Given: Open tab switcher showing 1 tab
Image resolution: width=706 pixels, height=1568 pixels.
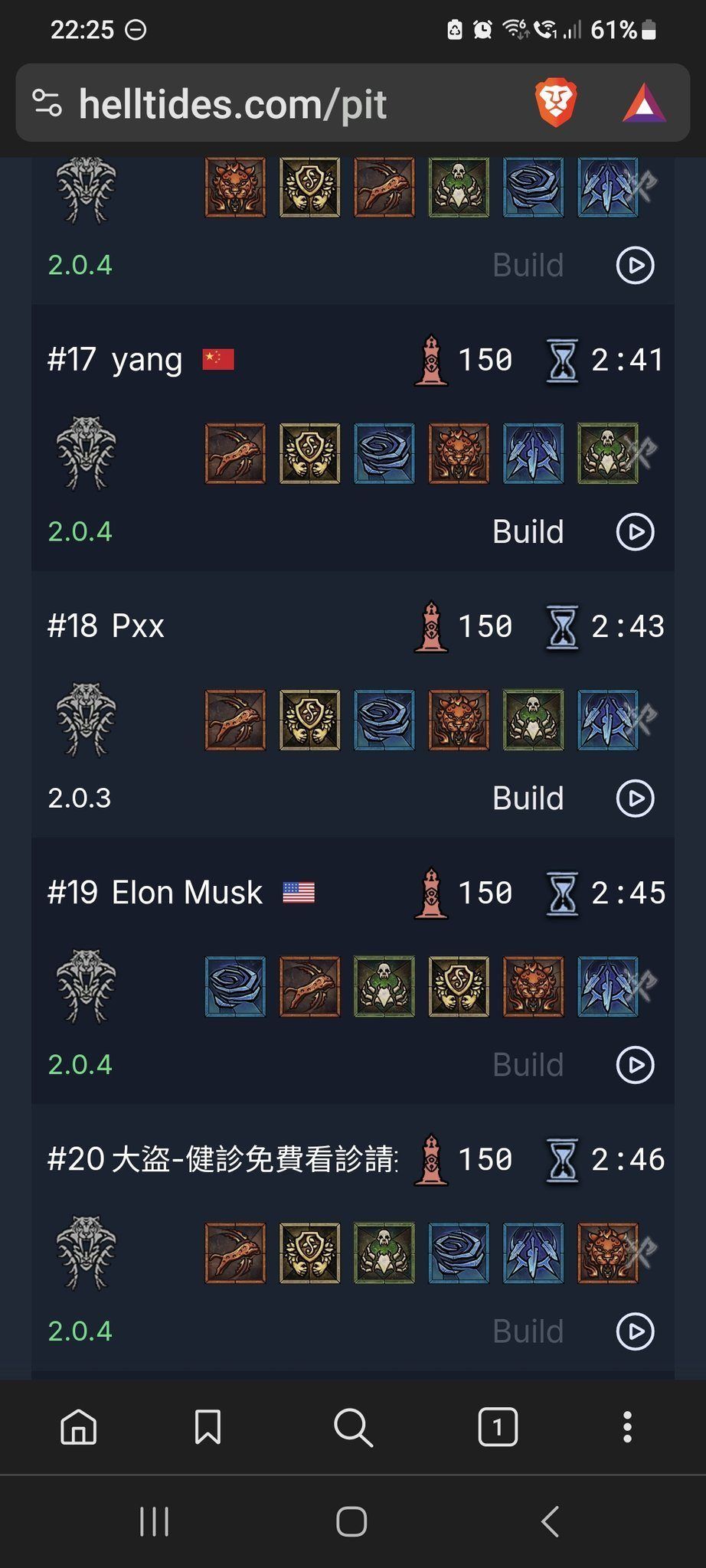Looking at the screenshot, I should [x=498, y=1427].
